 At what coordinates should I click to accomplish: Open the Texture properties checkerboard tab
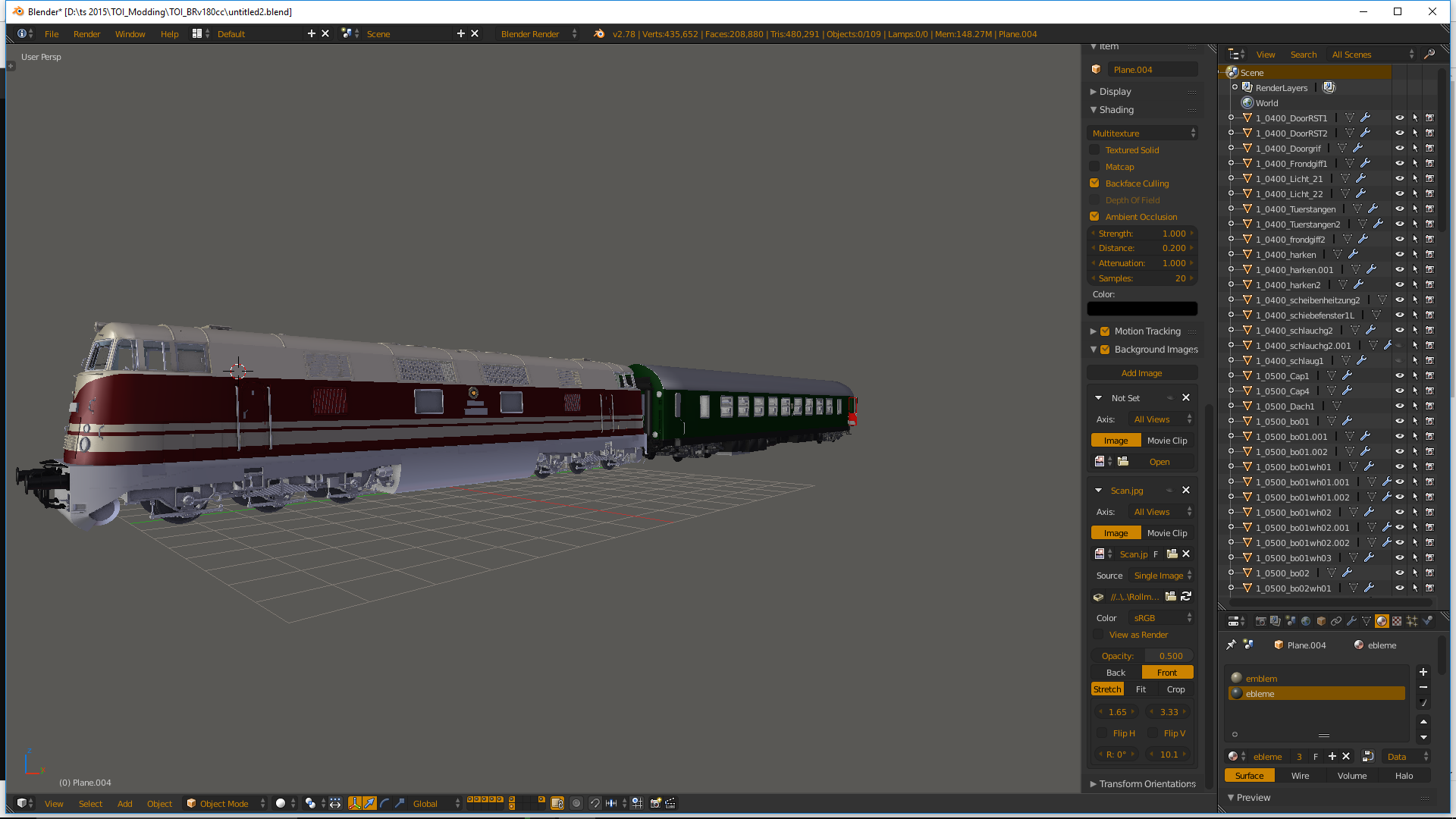coord(1397,621)
